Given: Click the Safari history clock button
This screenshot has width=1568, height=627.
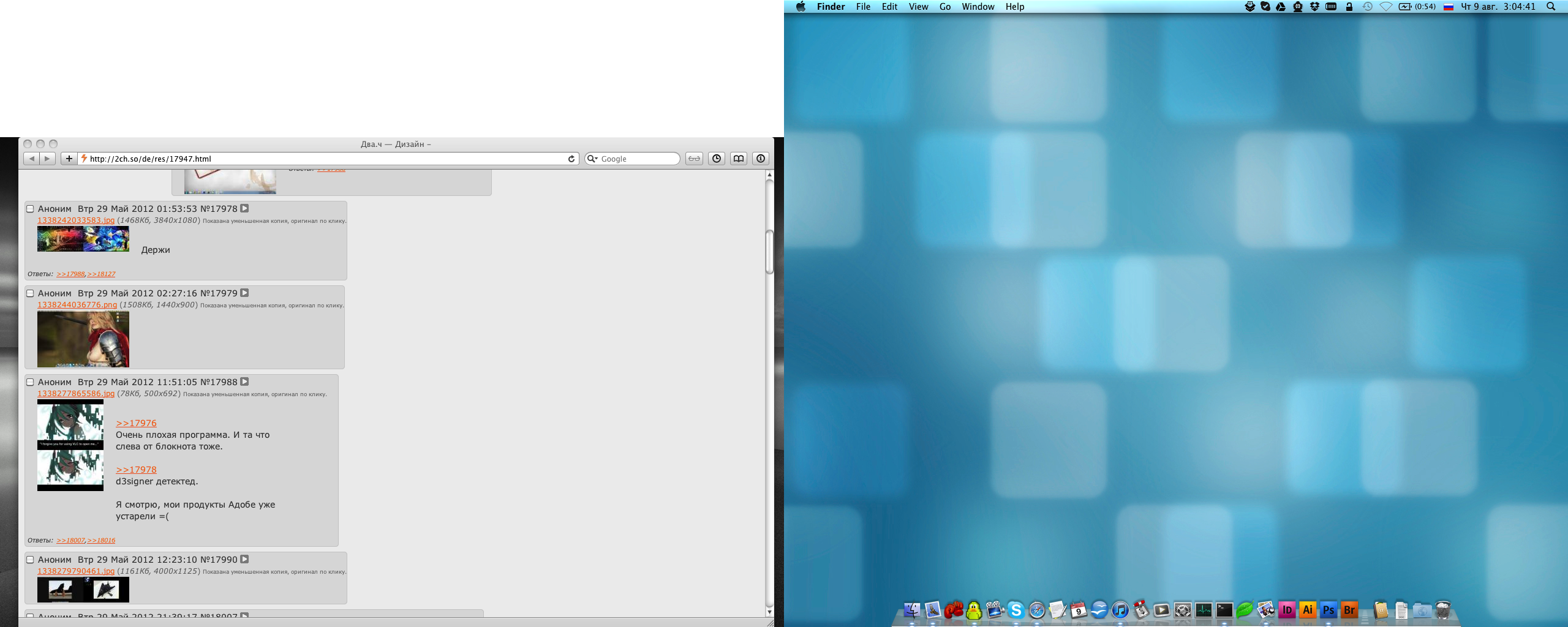Looking at the screenshot, I should 717,159.
